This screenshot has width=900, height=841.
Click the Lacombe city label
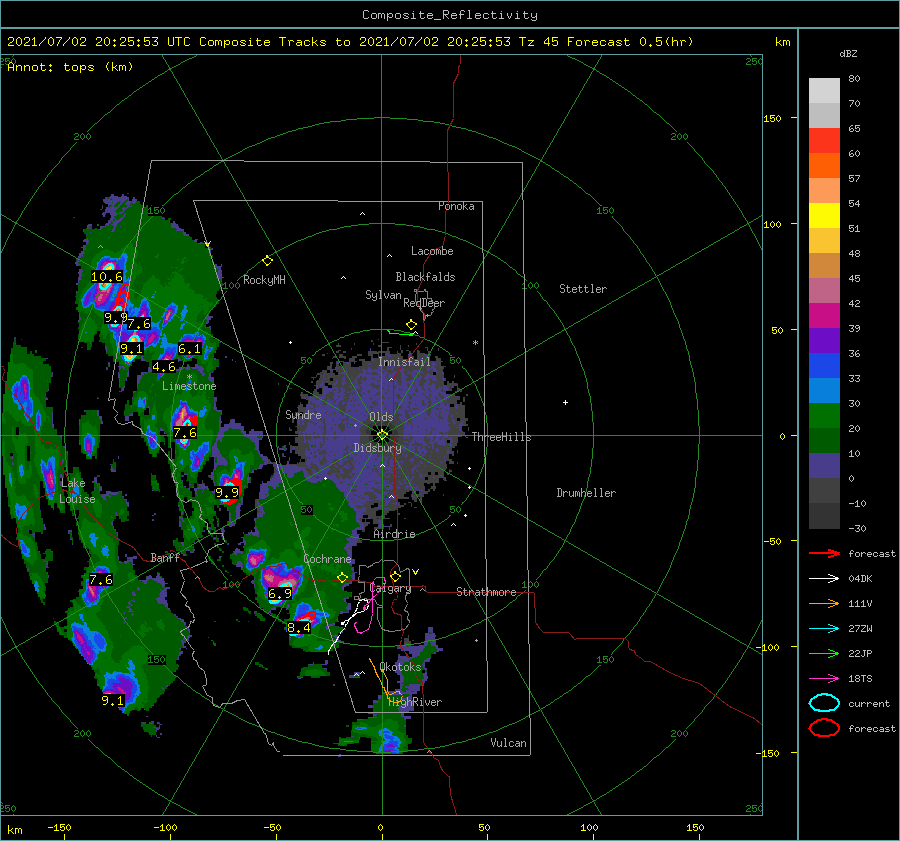(432, 251)
